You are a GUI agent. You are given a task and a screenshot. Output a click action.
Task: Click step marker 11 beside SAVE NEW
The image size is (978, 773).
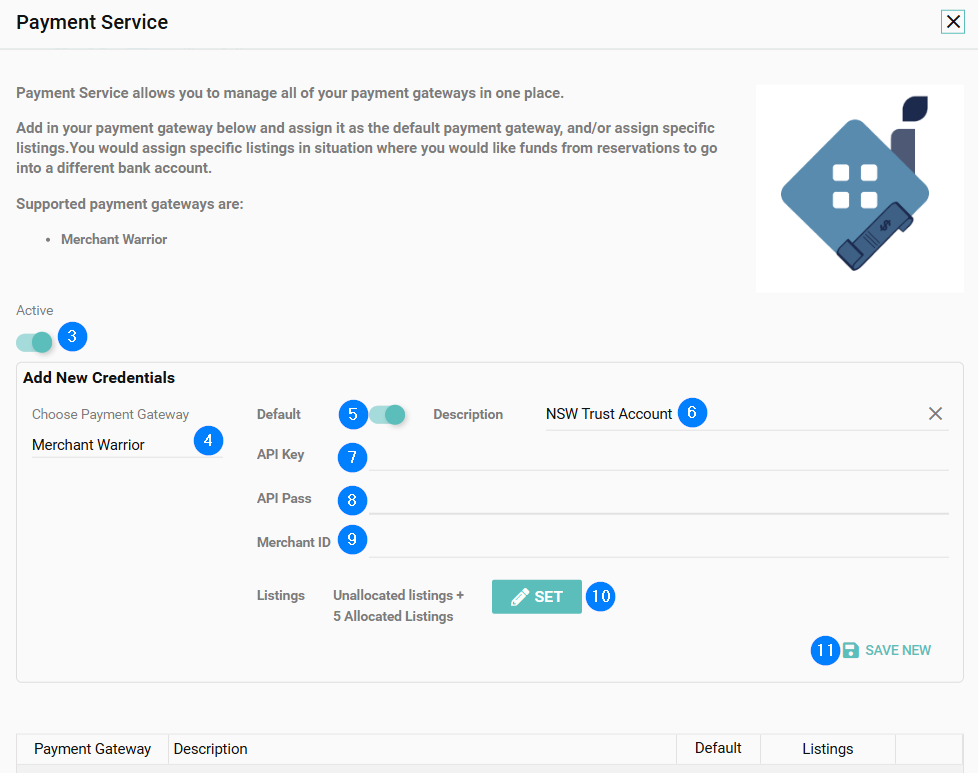pyautogui.click(x=825, y=650)
